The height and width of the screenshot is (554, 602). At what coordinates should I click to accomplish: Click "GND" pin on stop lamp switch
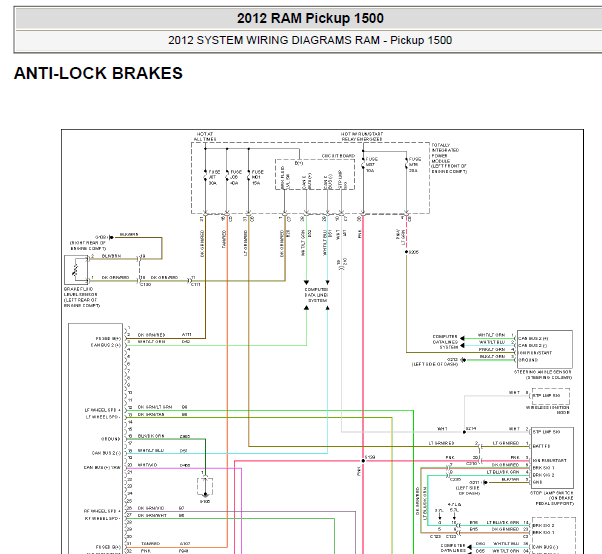point(537,482)
